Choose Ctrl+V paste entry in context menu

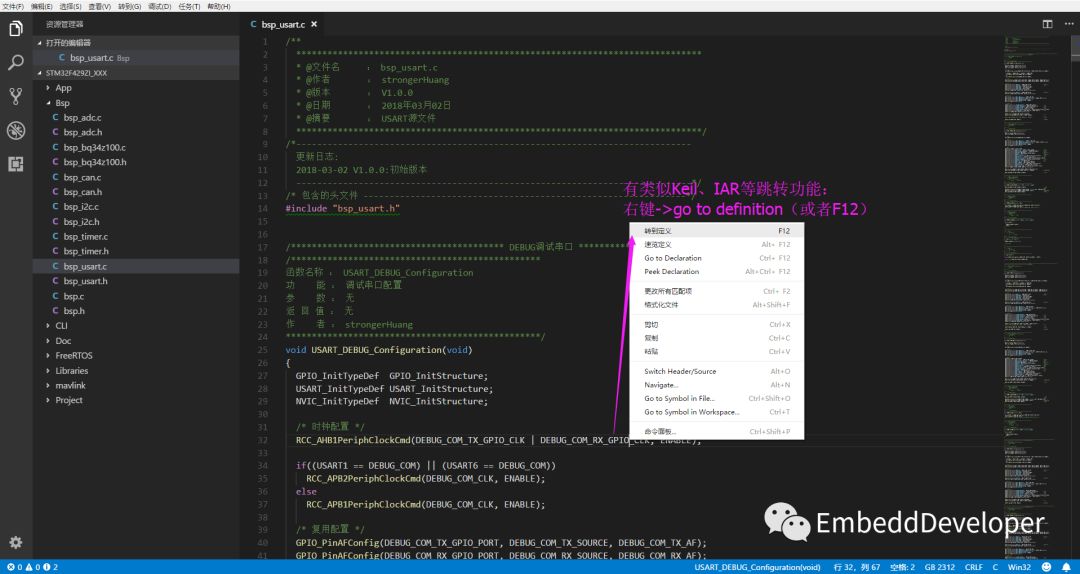716,351
